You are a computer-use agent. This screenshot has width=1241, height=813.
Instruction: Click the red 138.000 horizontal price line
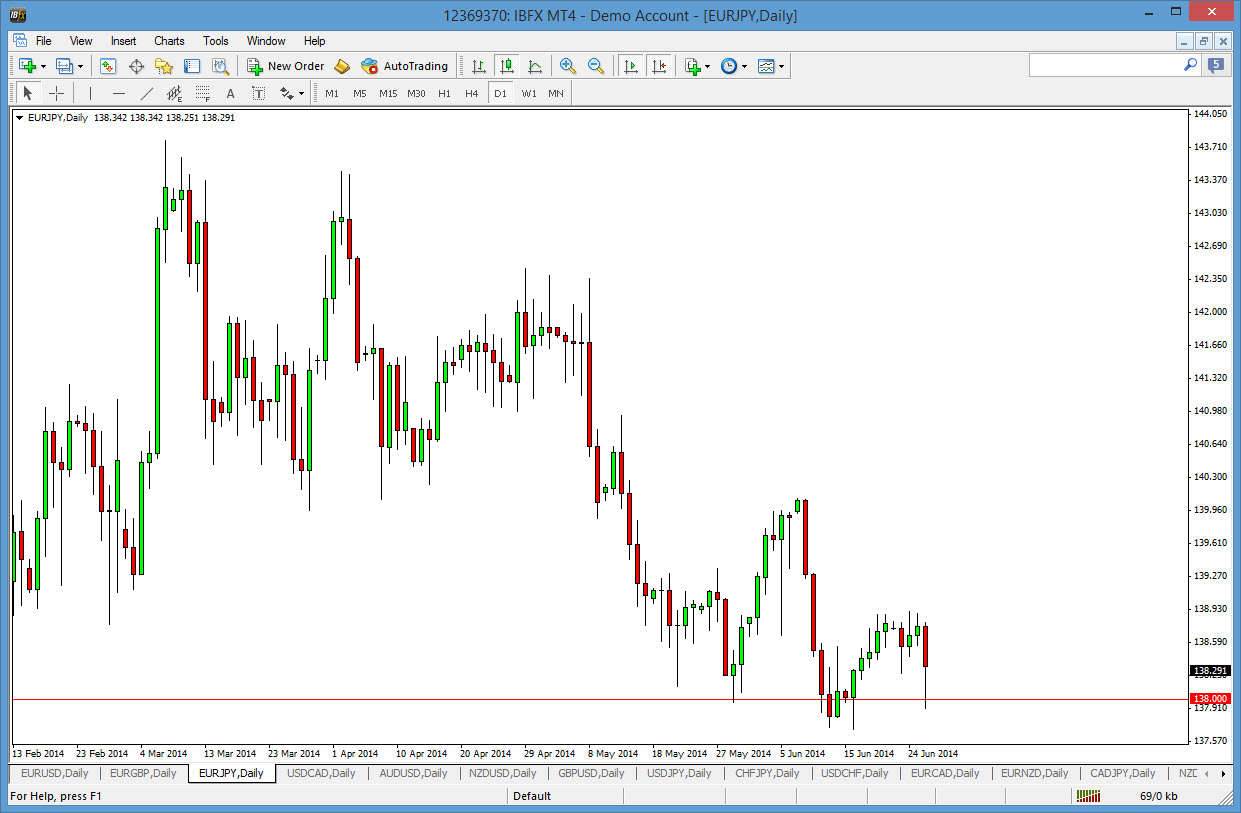500,699
